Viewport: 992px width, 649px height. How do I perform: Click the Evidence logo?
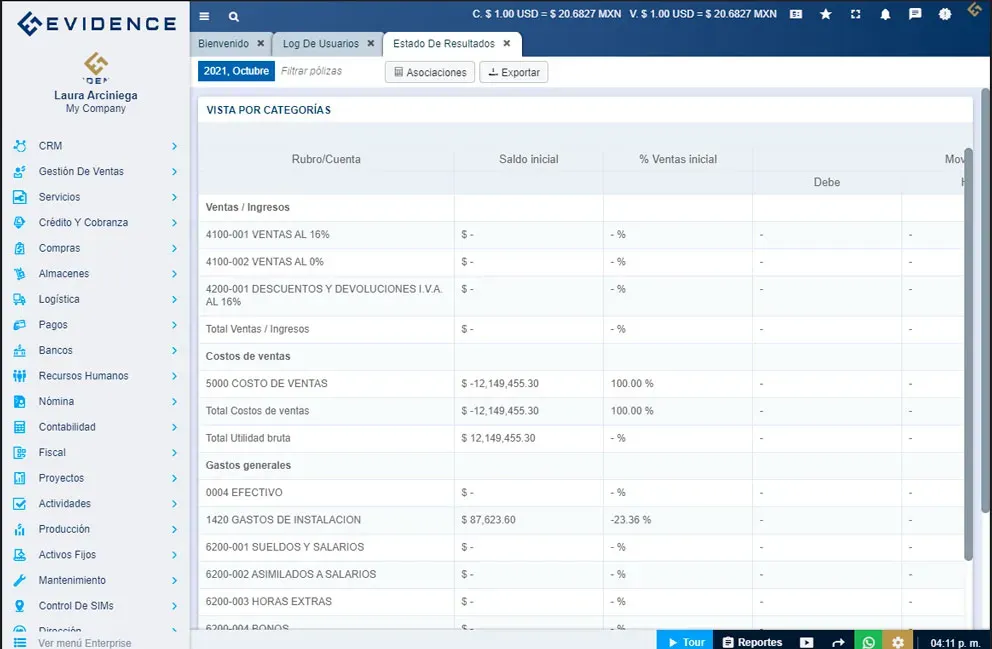95,22
